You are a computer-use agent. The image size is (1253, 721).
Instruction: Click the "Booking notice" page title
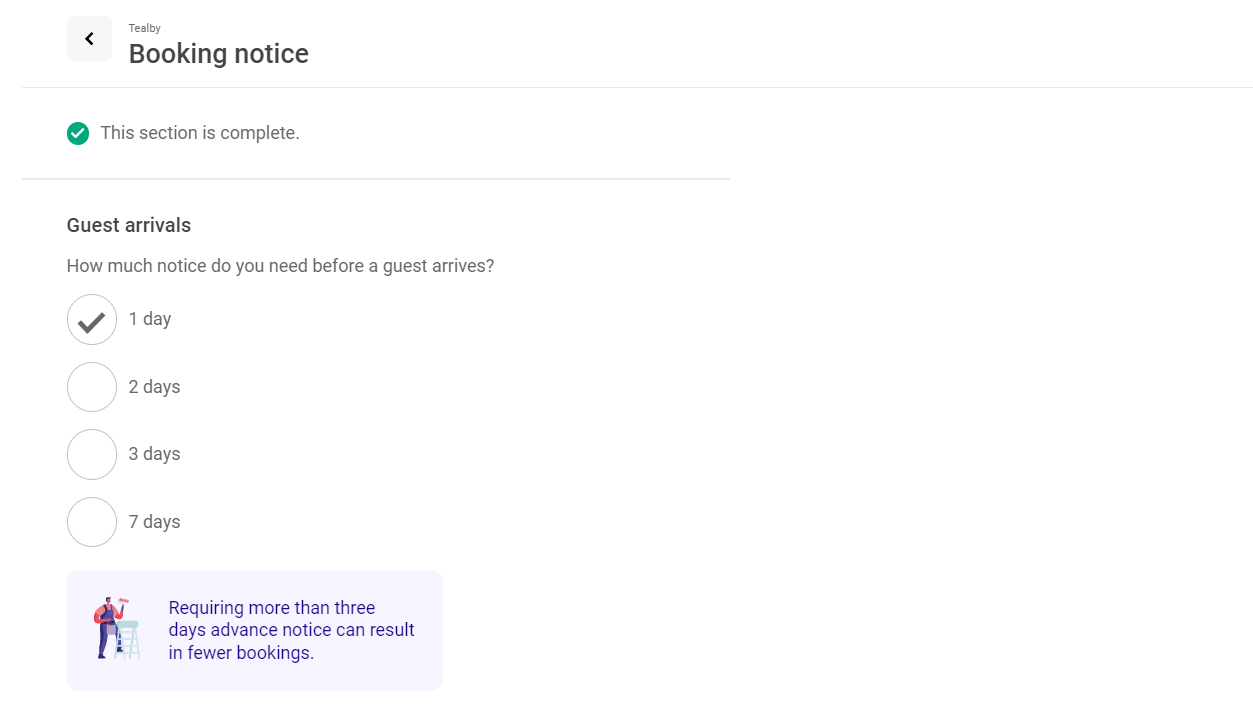coord(218,54)
